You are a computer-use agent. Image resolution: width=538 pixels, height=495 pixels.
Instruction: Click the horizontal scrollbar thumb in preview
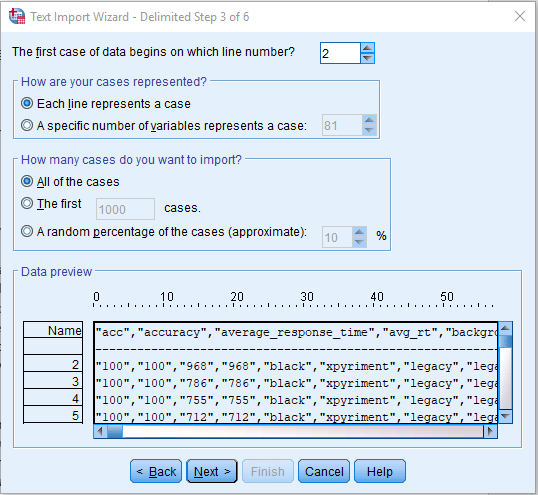pos(115,431)
